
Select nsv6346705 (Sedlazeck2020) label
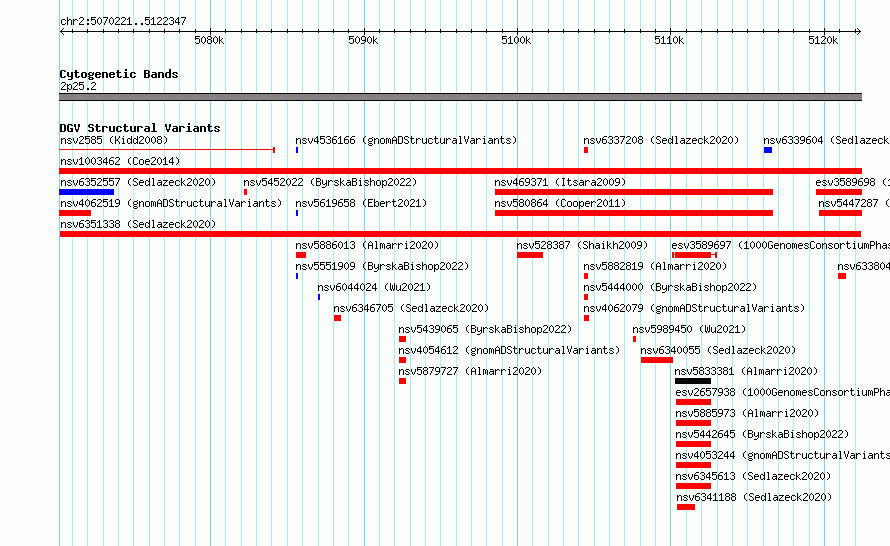click(x=411, y=308)
